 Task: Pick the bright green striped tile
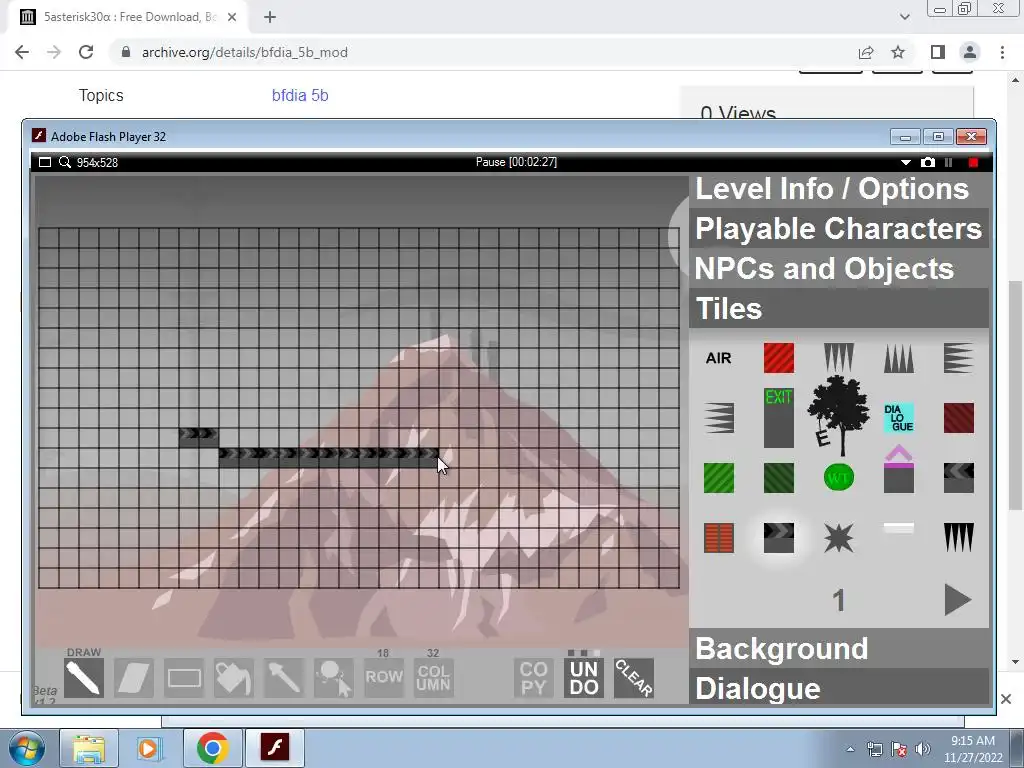[718, 478]
